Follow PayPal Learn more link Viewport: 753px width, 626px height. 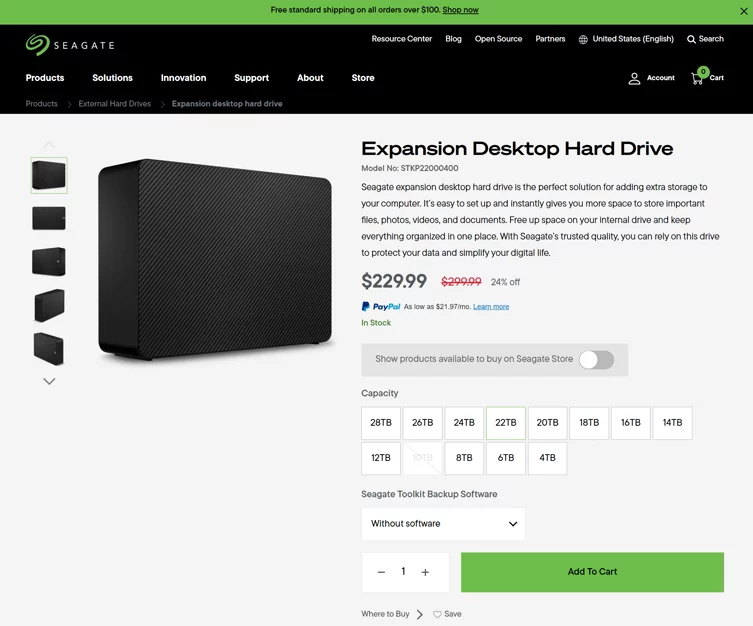click(491, 307)
